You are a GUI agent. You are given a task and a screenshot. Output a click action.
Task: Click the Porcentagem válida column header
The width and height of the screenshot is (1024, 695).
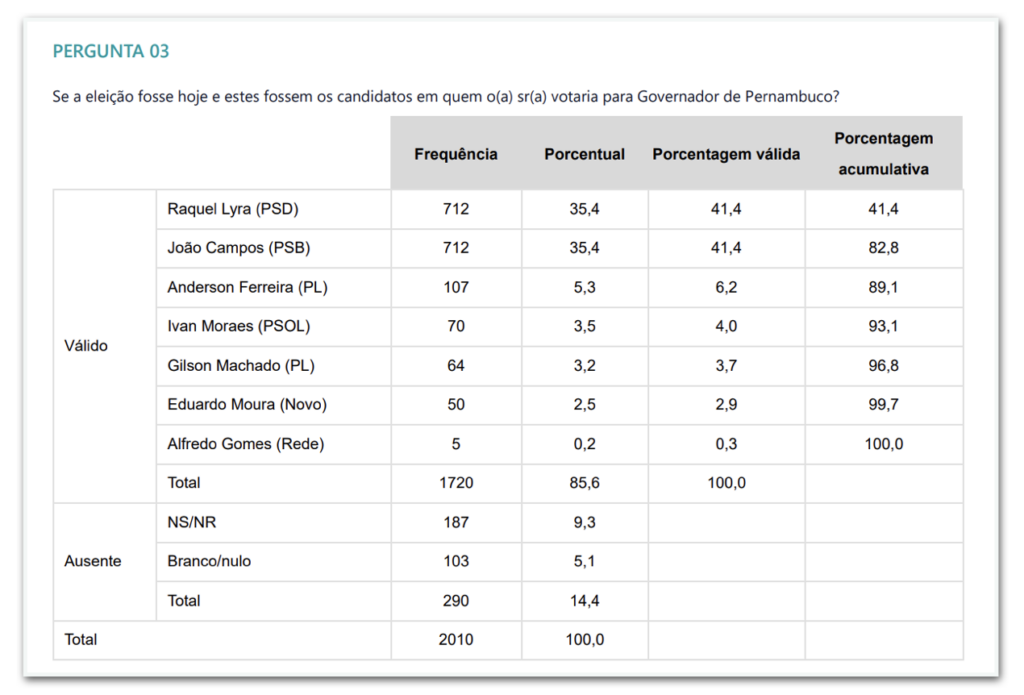pos(726,154)
